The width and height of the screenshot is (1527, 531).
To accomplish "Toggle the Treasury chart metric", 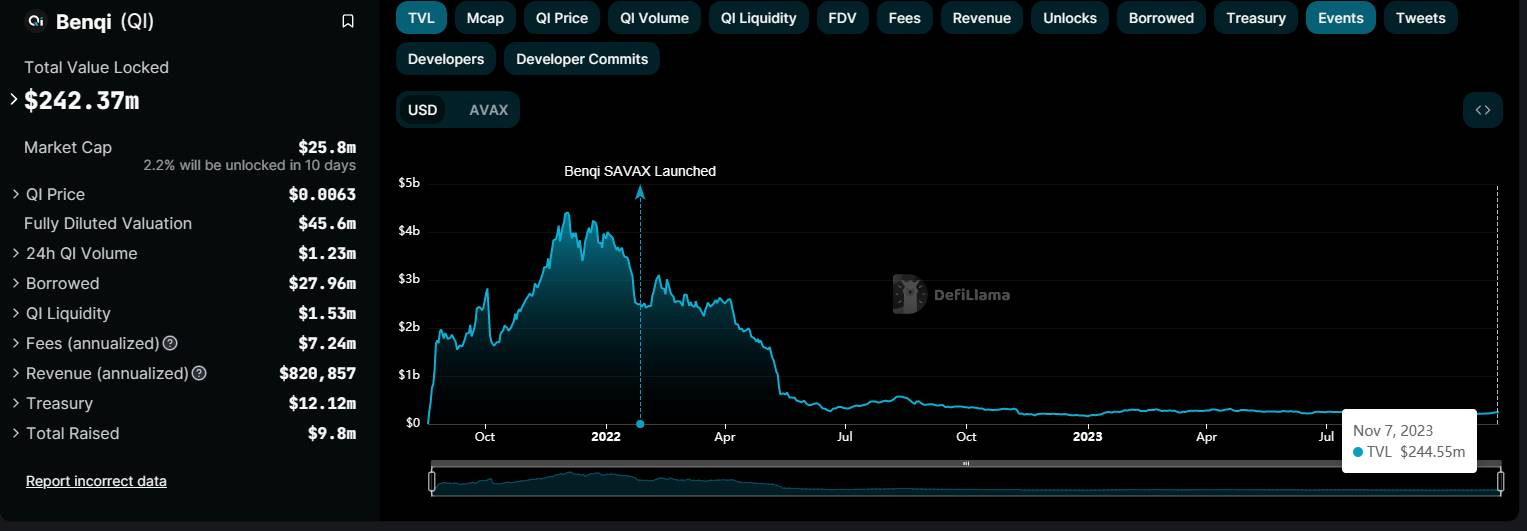I will pyautogui.click(x=1256, y=18).
